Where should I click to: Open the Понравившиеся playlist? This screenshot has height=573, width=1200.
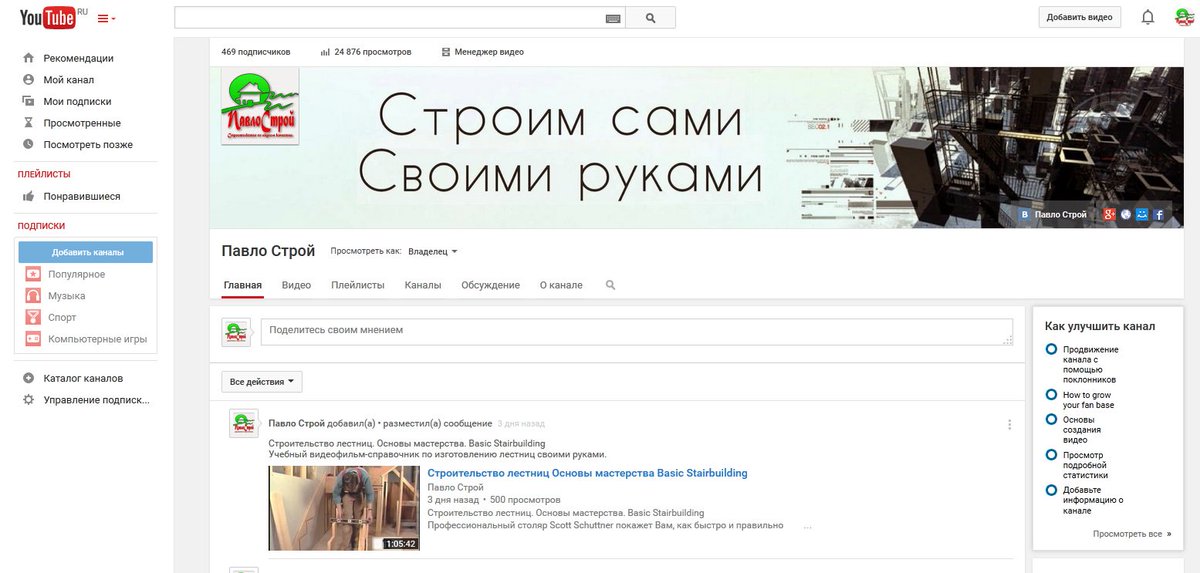82,197
